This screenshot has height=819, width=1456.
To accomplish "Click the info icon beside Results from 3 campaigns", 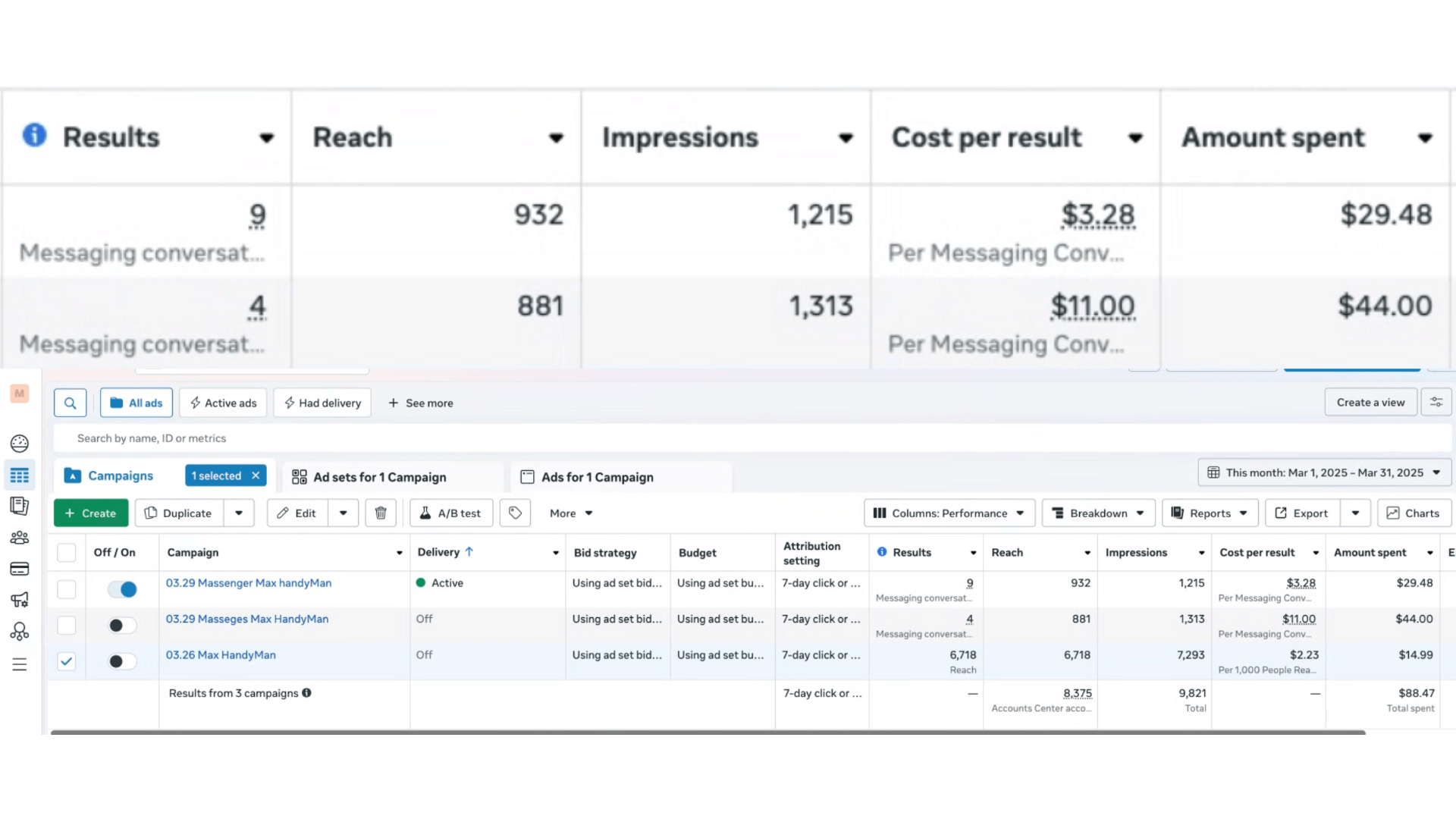I will [x=306, y=692].
